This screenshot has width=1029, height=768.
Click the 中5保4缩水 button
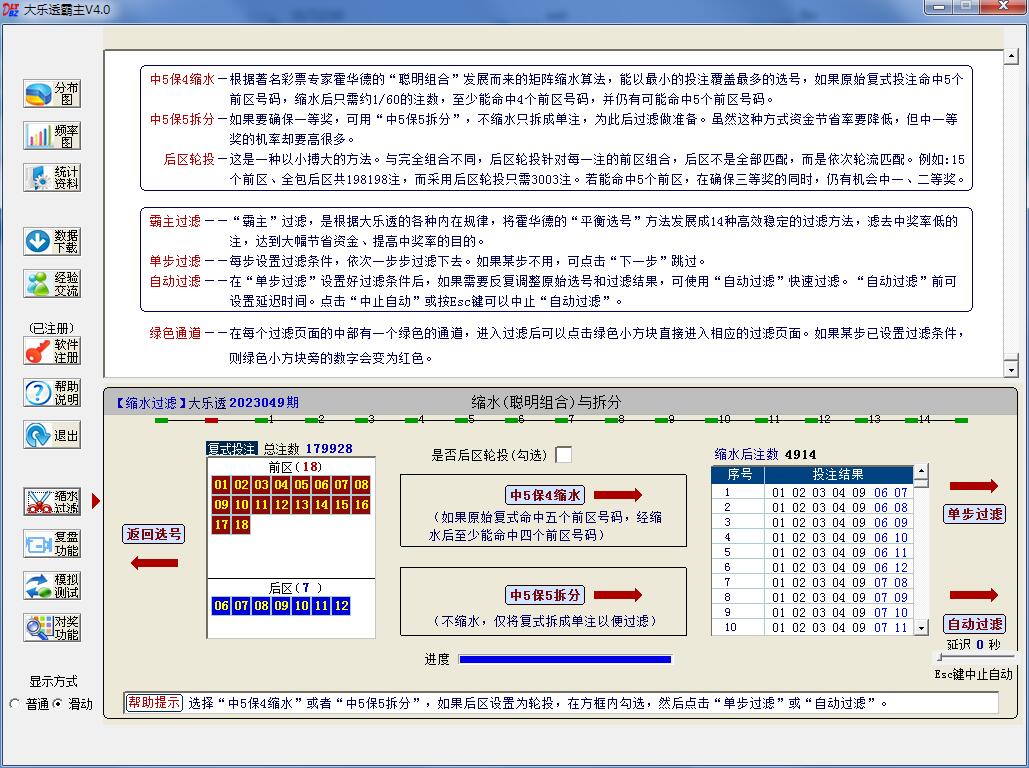[546, 495]
